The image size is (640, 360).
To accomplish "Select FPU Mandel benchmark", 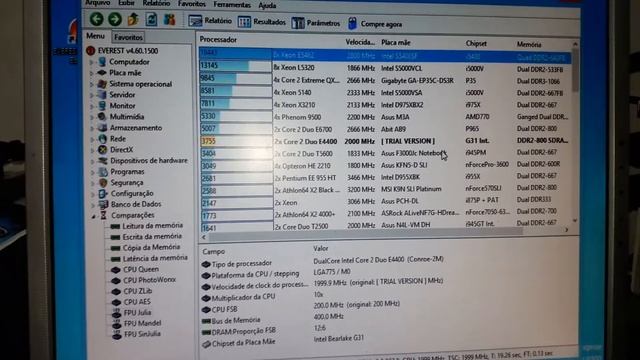I will point(142,323).
